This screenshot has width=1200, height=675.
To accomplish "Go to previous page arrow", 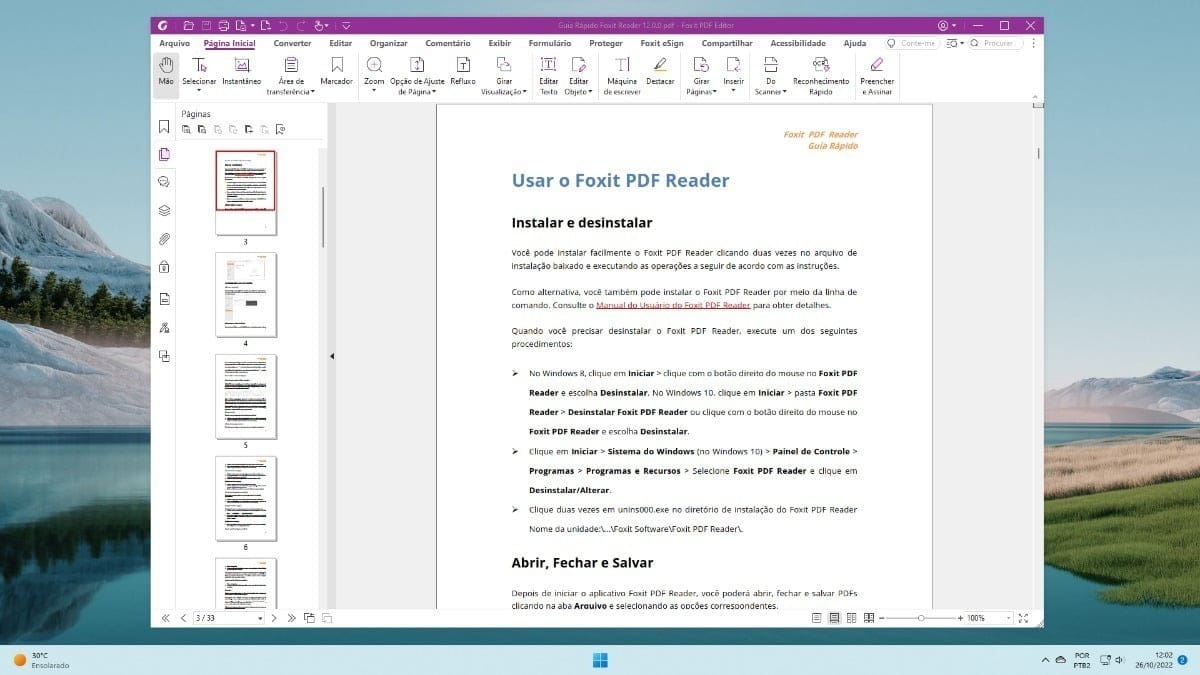I will coord(183,618).
